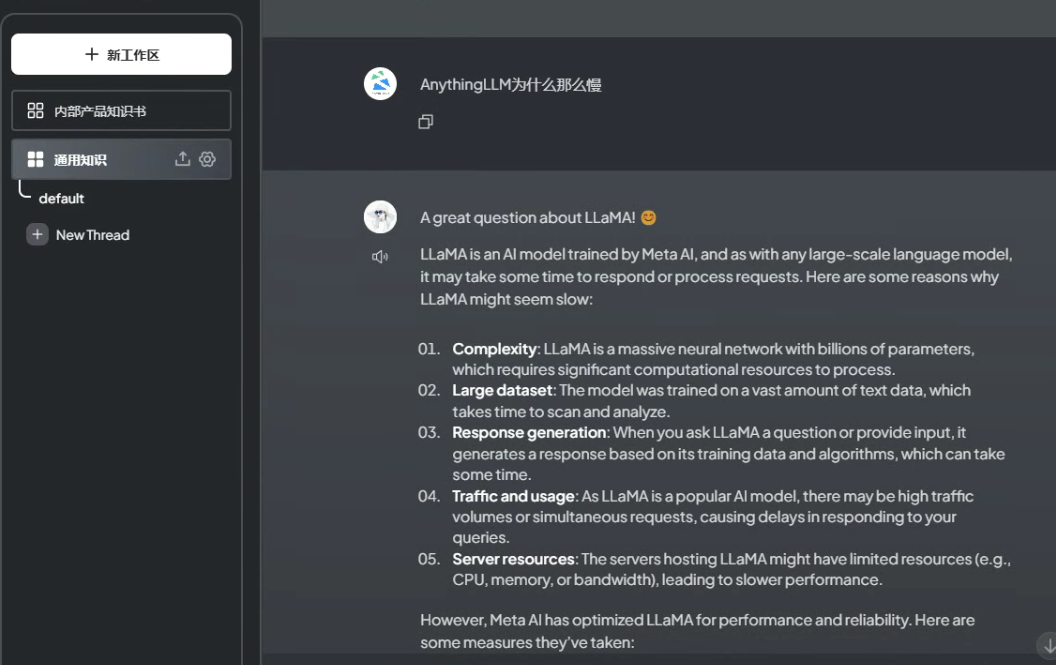Open the 内部产品知识书 workspace
Image resolution: width=1056 pixels, height=665 pixels.
121,110
